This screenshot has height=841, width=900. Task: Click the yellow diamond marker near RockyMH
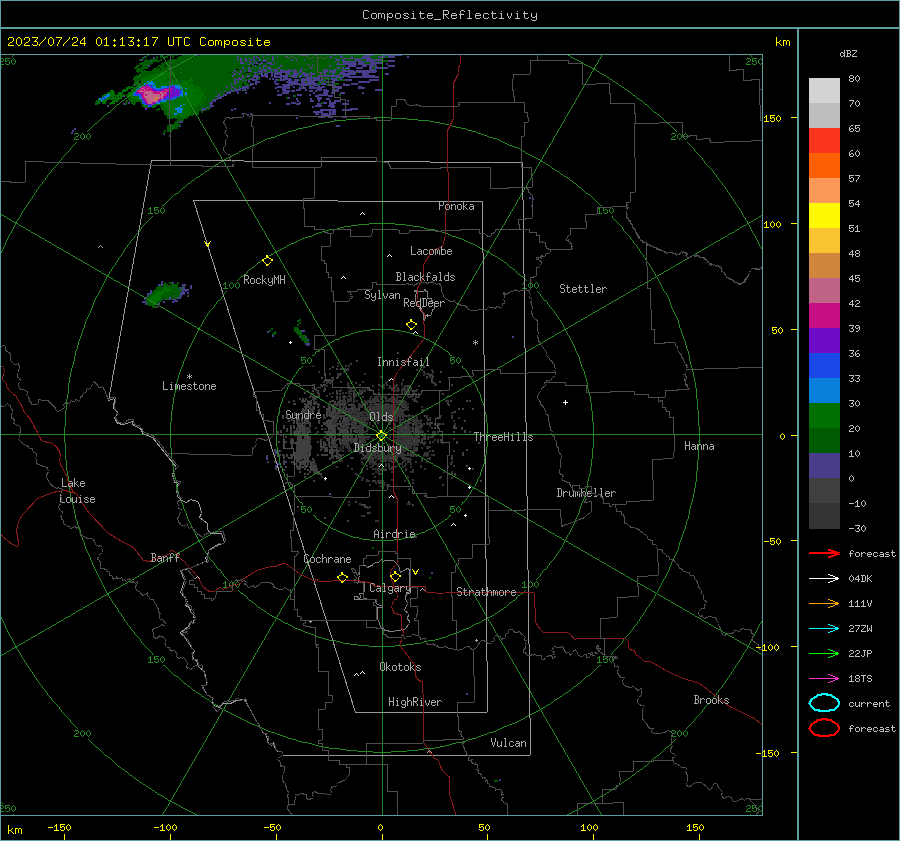[267, 261]
